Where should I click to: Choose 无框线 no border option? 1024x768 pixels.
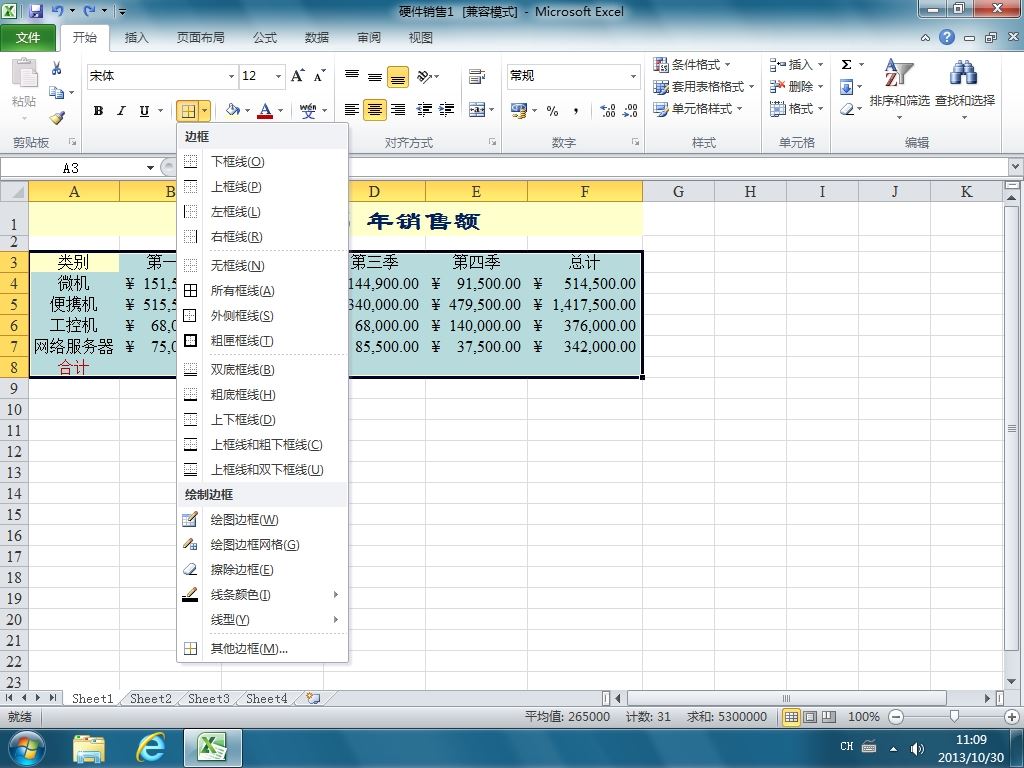click(262, 266)
